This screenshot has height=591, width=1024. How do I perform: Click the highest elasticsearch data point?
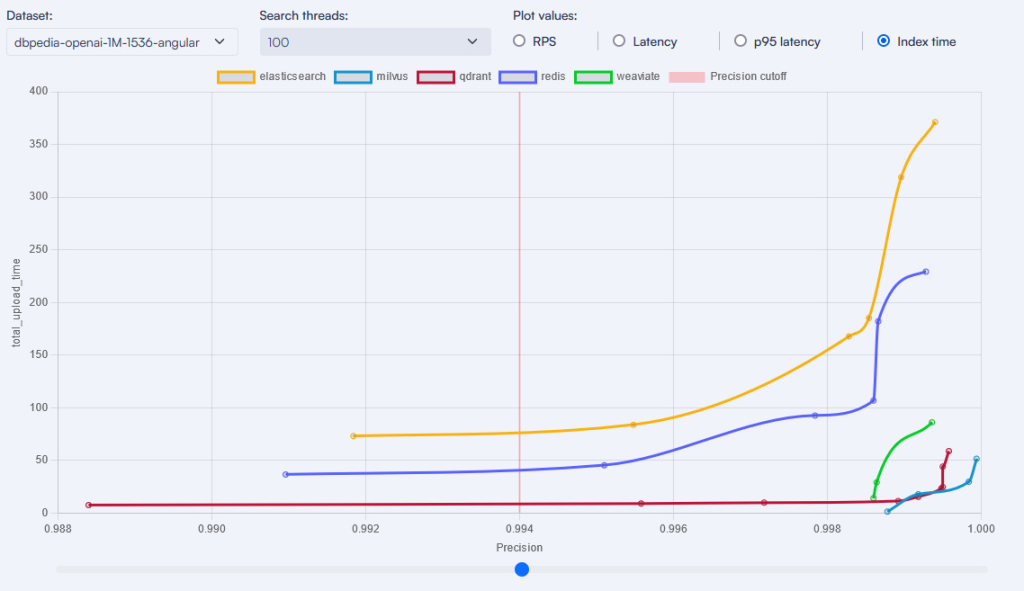[x=935, y=122]
